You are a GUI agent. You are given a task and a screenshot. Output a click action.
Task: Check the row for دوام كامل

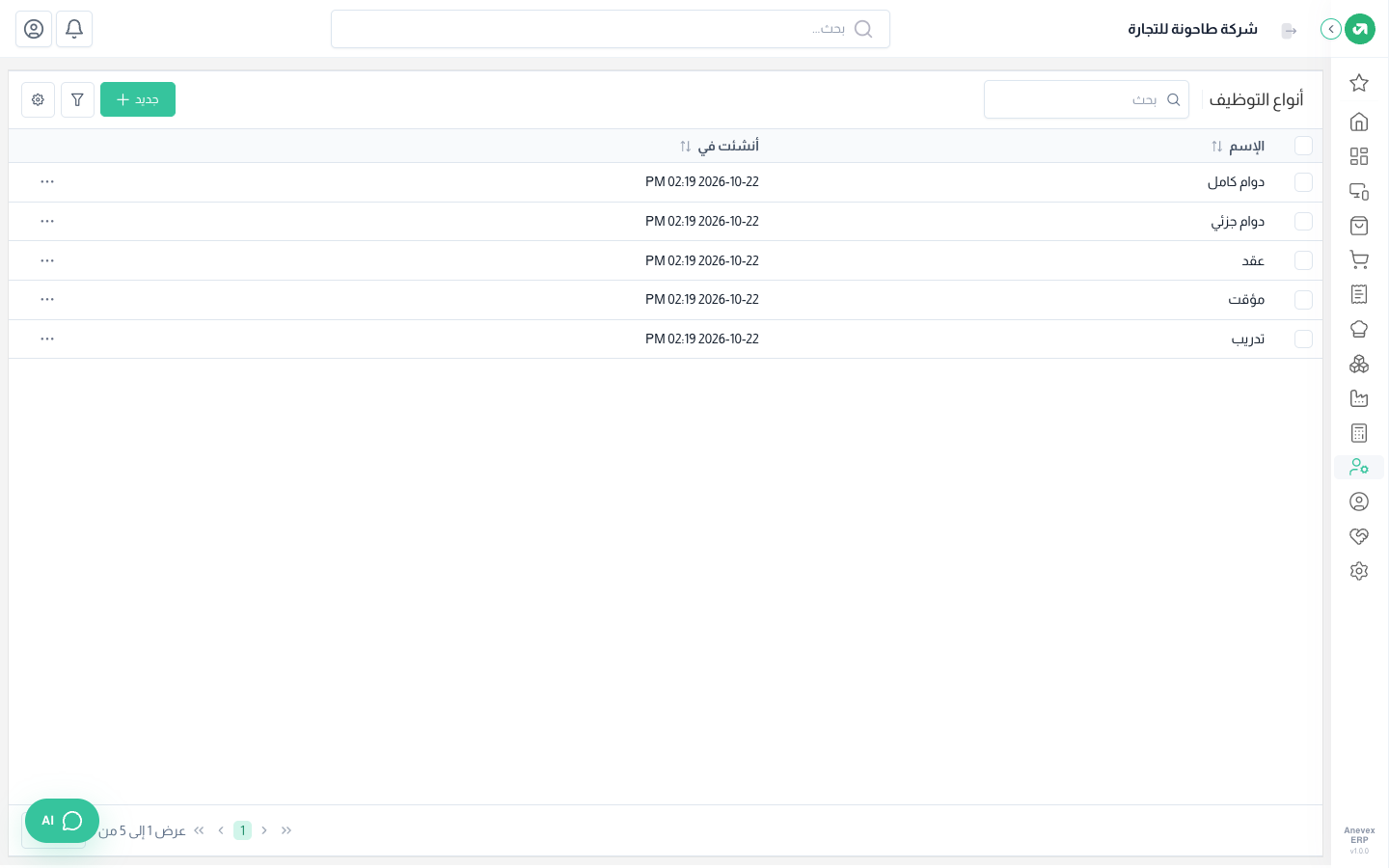[1303, 182]
